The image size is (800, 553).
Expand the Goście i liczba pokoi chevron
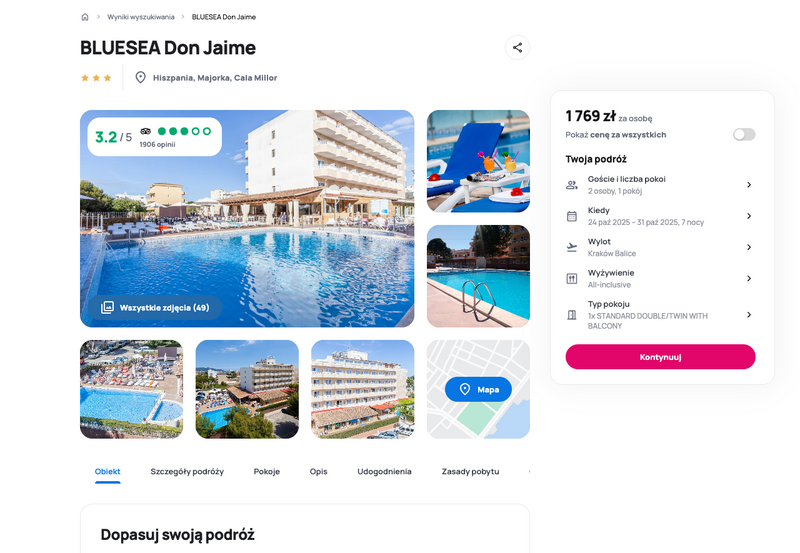coord(749,185)
